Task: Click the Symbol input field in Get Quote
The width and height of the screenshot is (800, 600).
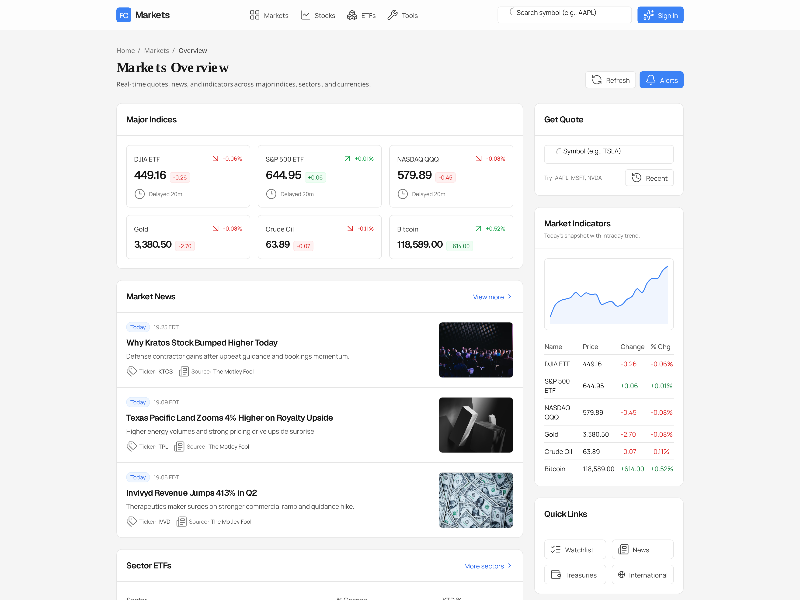Action: click(x=608, y=154)
